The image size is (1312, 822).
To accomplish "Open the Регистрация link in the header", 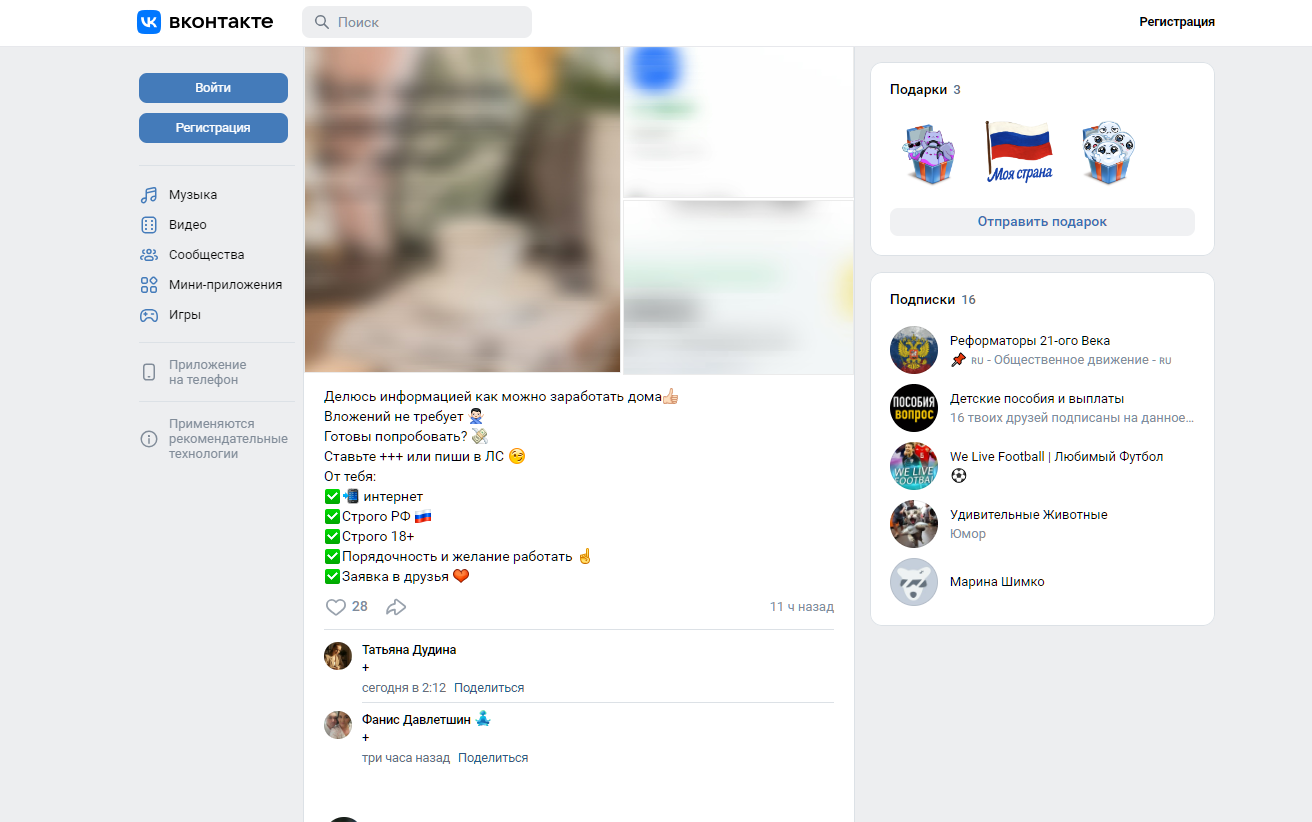I will 1177,22.
